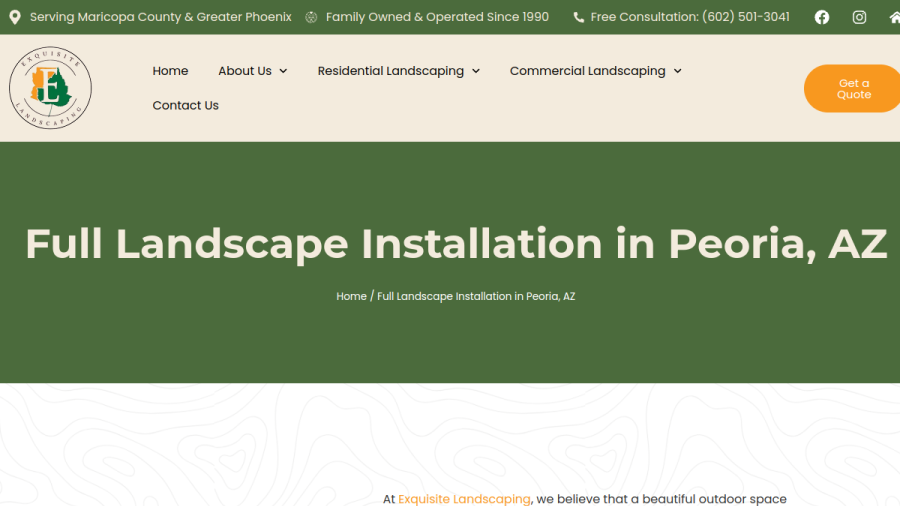Call the Free Consultation phone number
This screenshot has height=506, width=900.
[690, 17]
